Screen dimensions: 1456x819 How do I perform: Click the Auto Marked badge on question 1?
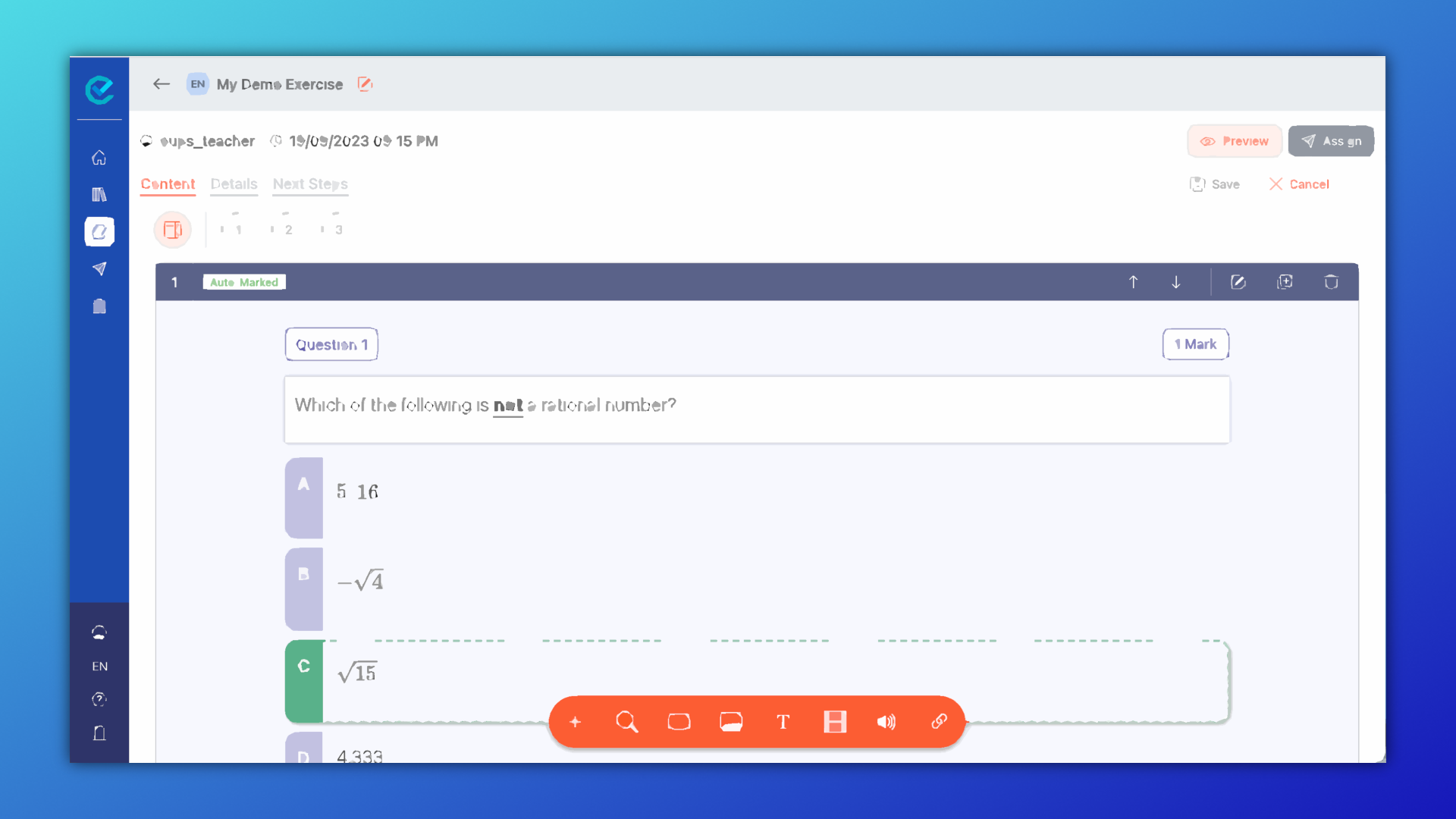[x=244, y=282]
